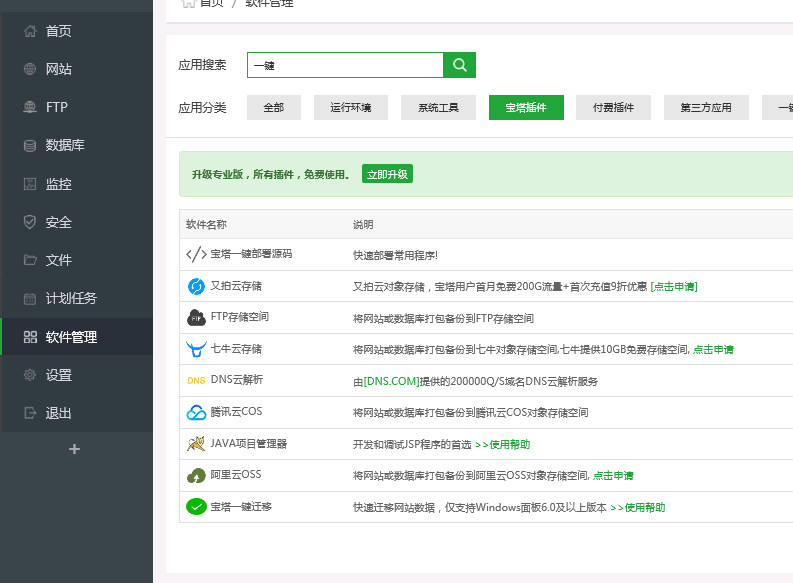
Task: Click >>使用帮助 link for 宝塔一键迁移
Action: pos(638,507)
